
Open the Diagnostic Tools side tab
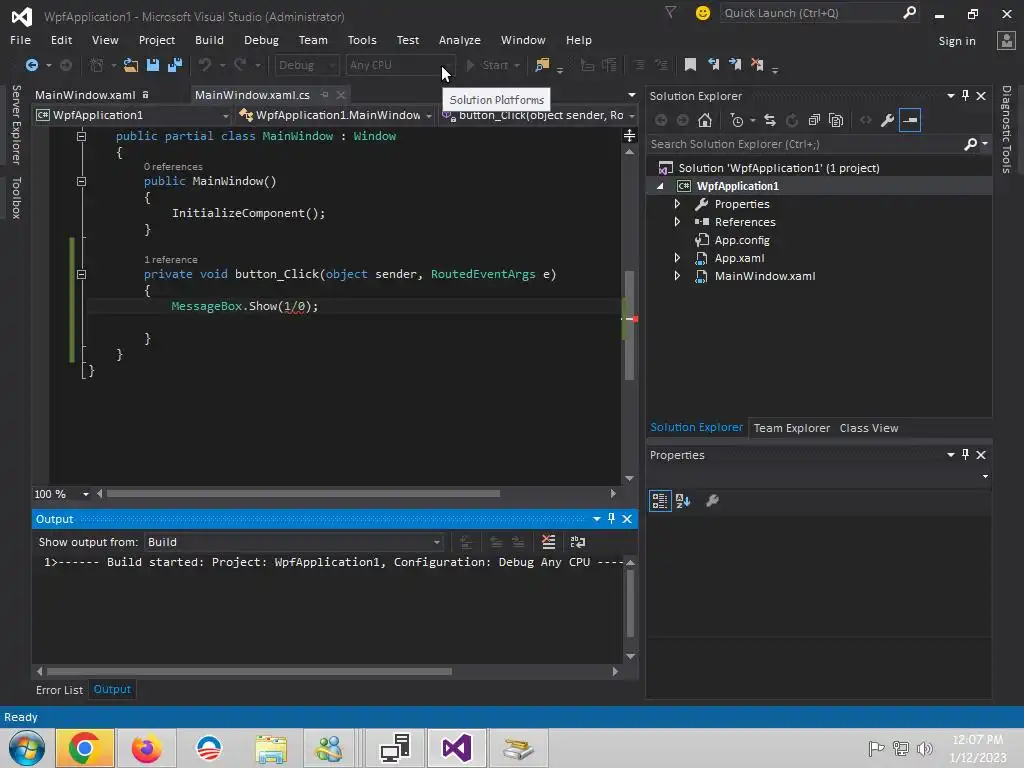pyautogui.click(x=1006, y=129)
